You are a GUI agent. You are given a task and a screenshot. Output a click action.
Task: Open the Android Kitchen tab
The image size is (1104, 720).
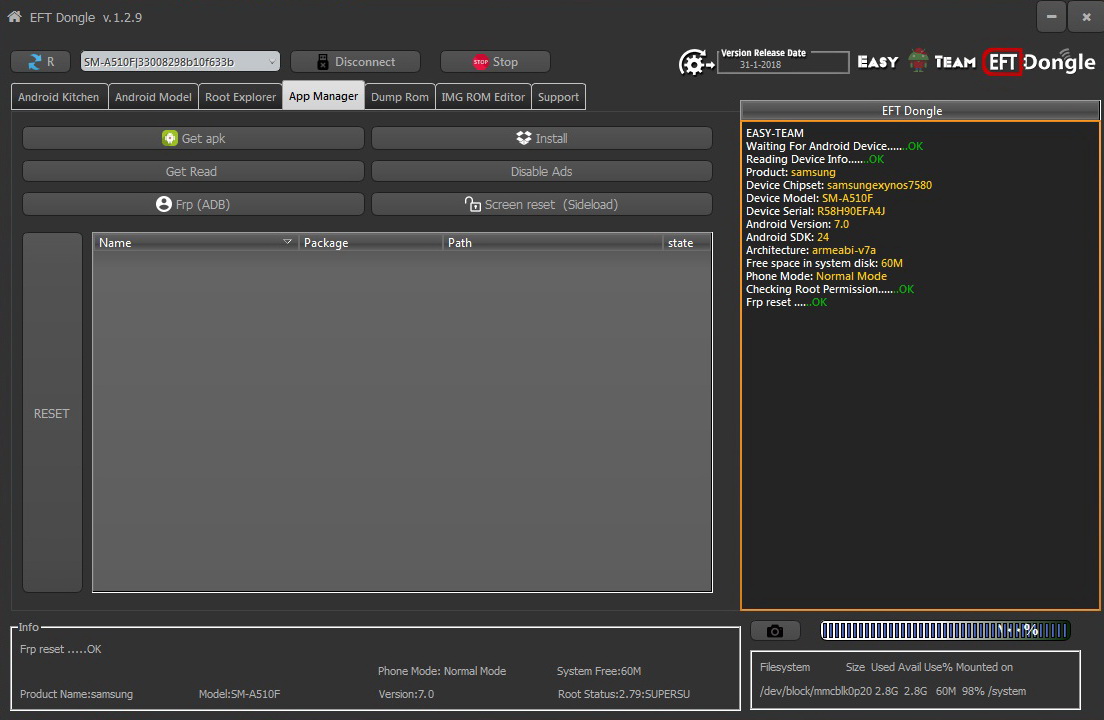pyautogui.click(x=59, y=97)
